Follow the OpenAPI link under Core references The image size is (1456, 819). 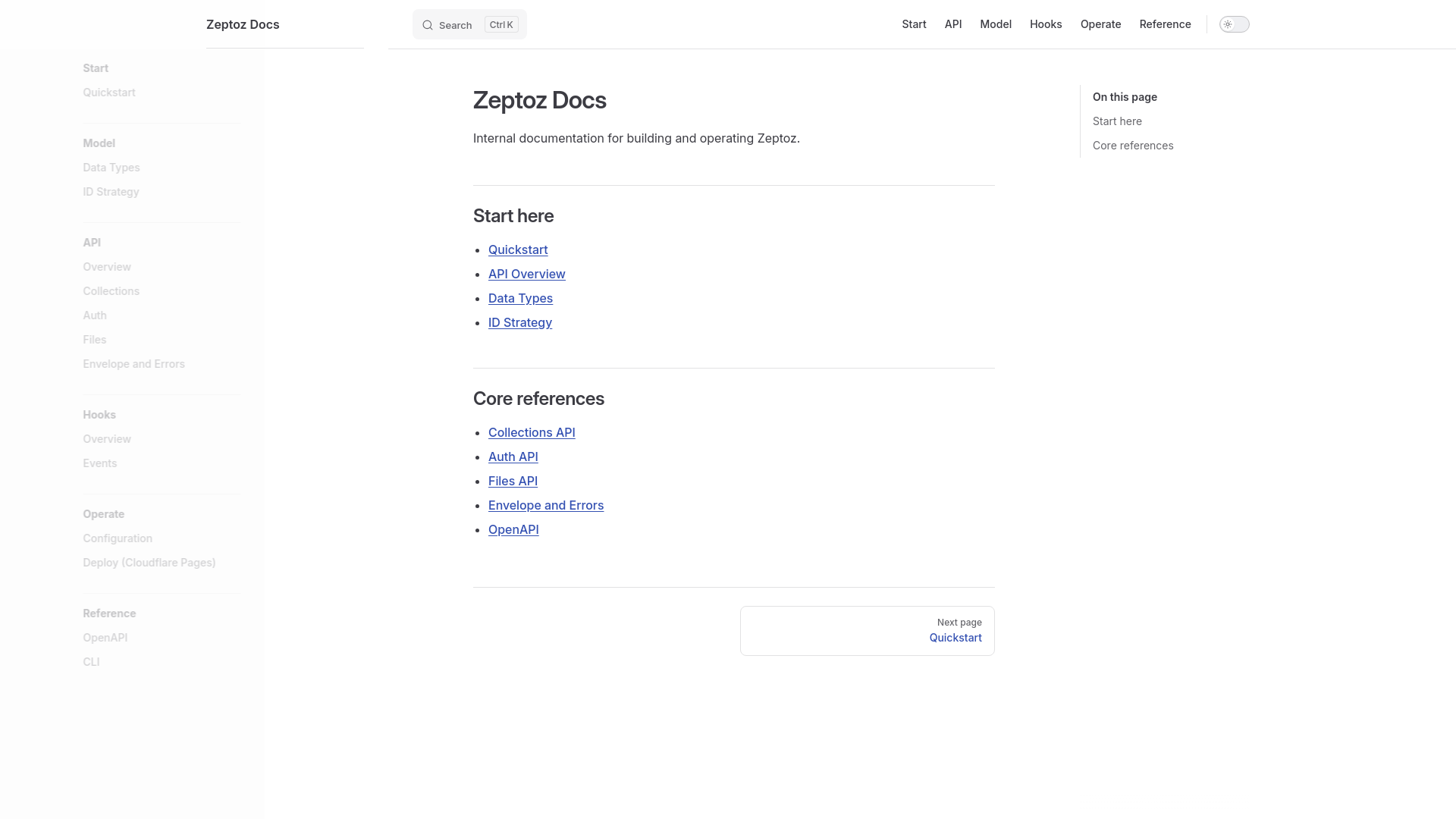tap(513, 529)
